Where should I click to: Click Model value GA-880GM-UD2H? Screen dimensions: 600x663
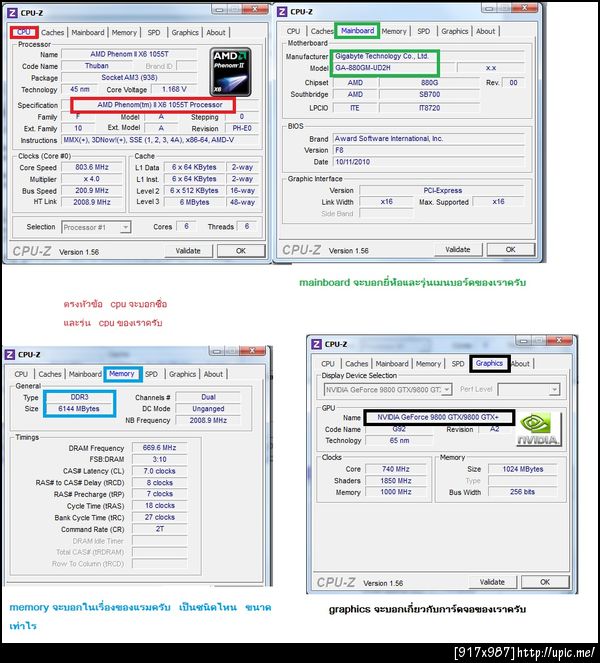tap(394, 68)
